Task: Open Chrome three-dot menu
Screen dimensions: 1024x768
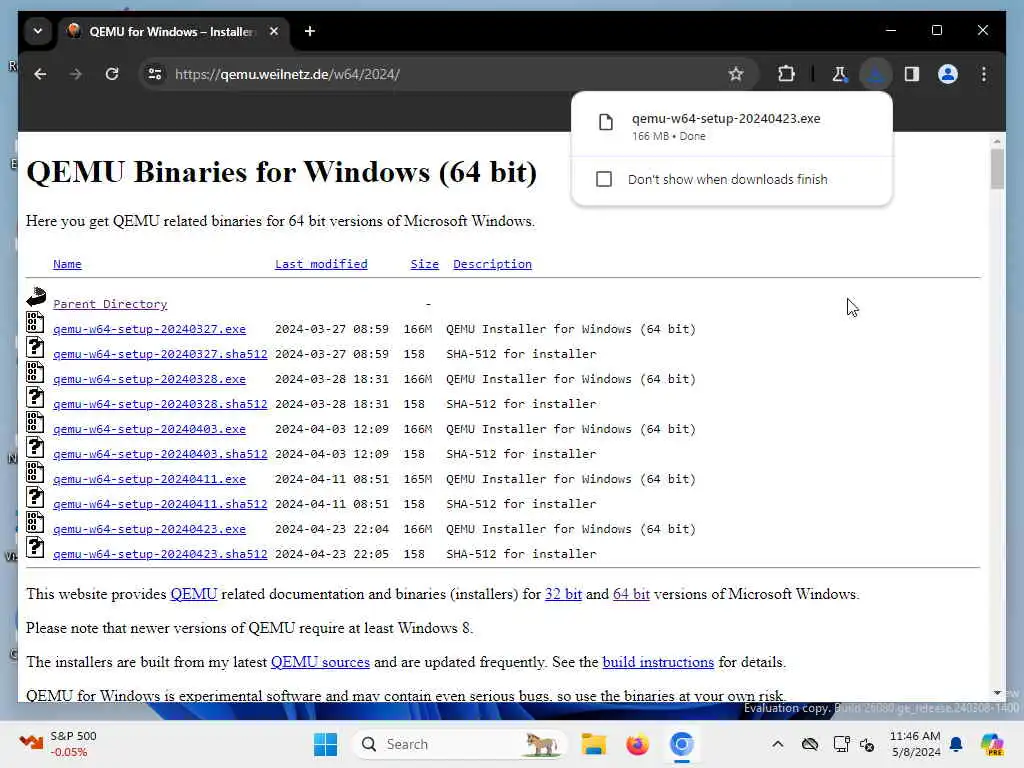Action: [x=984, y=74]
